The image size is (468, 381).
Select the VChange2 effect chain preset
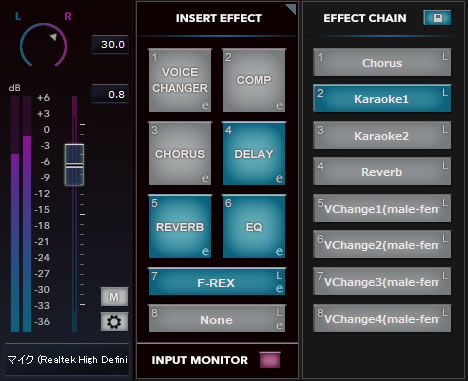pyautogui.click(x=382, y=244)
